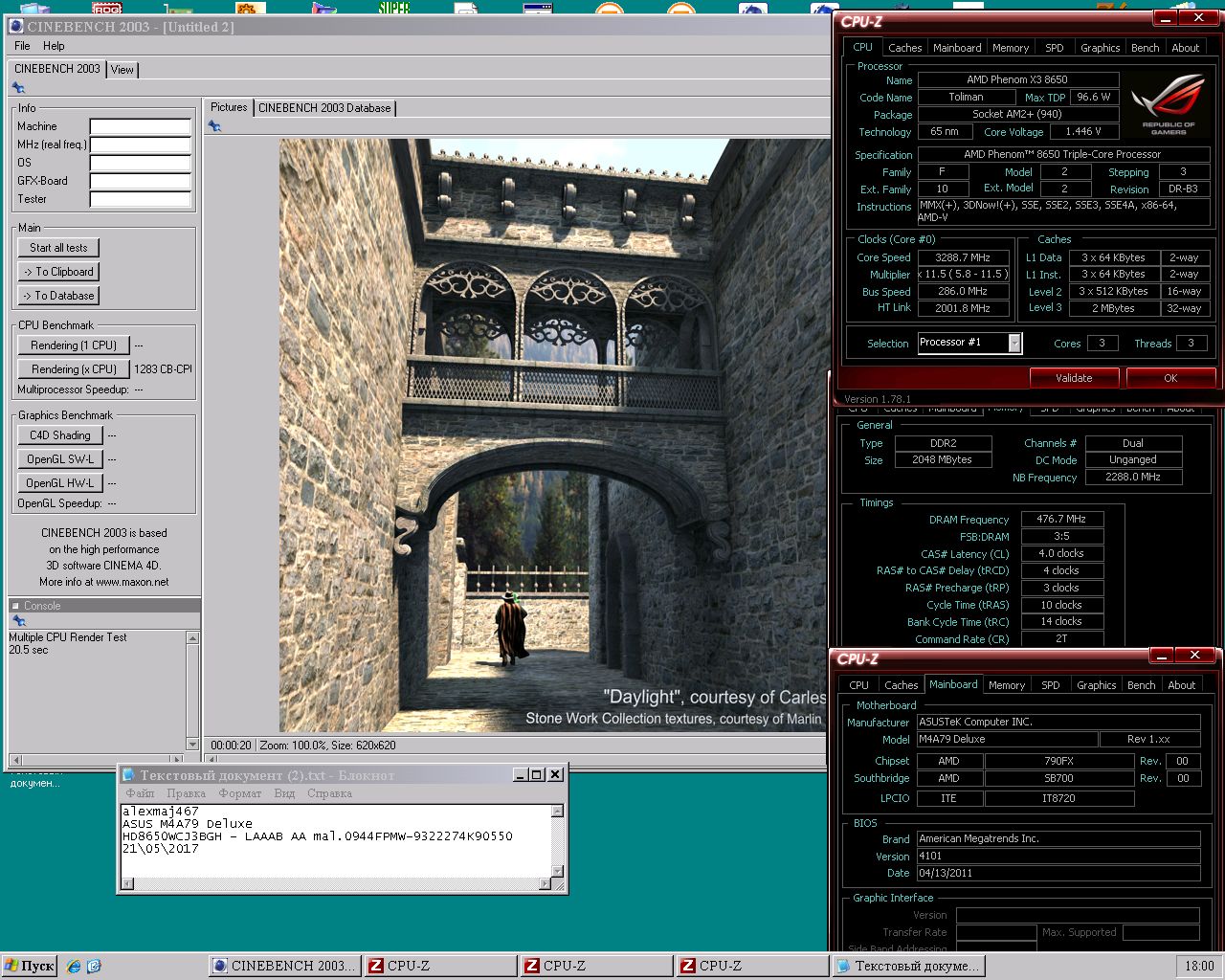Click the pin icon in the Console panel
Screen dimensions: 1225x980
18,621
